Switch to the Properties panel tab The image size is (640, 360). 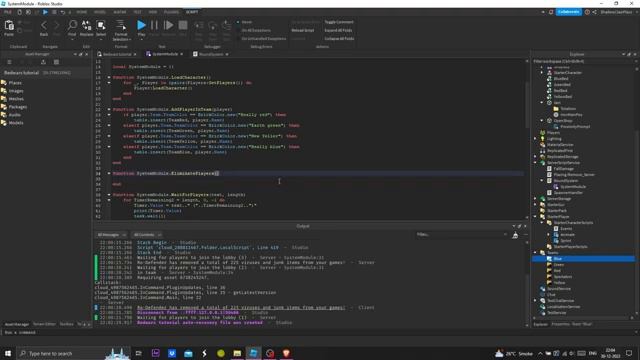pos(571,324)
